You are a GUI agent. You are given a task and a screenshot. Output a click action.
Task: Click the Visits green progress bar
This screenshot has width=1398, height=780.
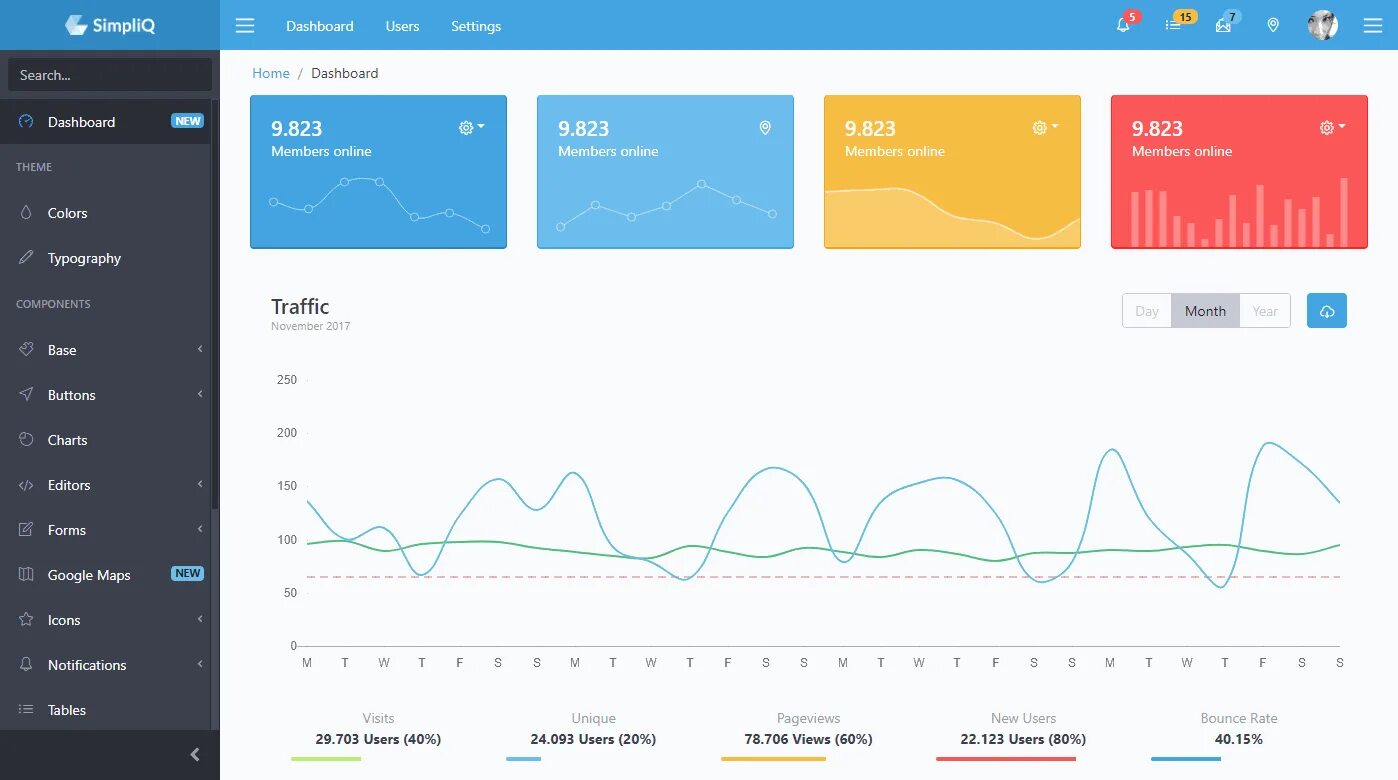pyautogui.click(x=326, y=759)
